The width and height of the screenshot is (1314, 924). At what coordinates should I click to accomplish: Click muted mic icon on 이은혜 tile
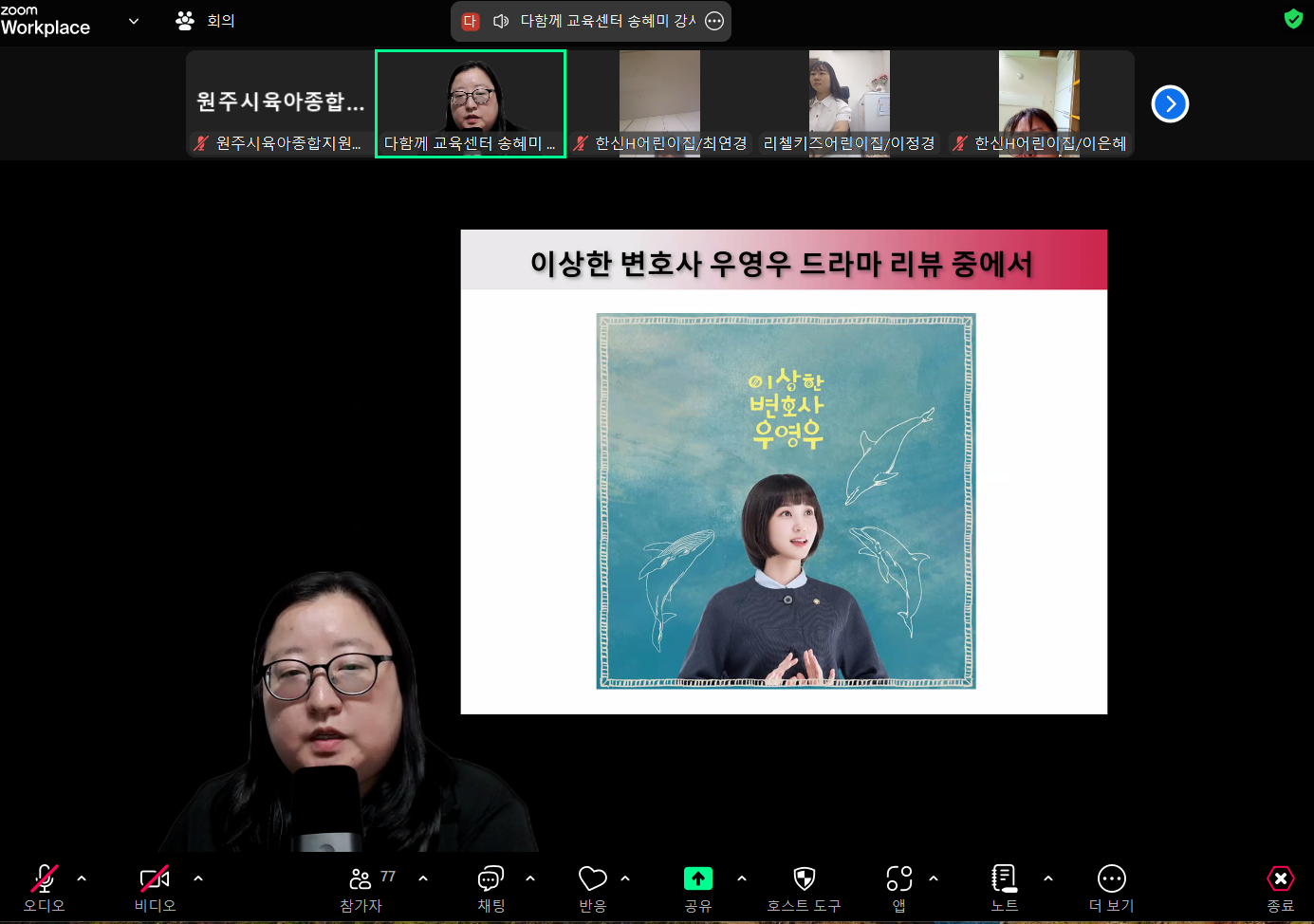click(960, 143)
